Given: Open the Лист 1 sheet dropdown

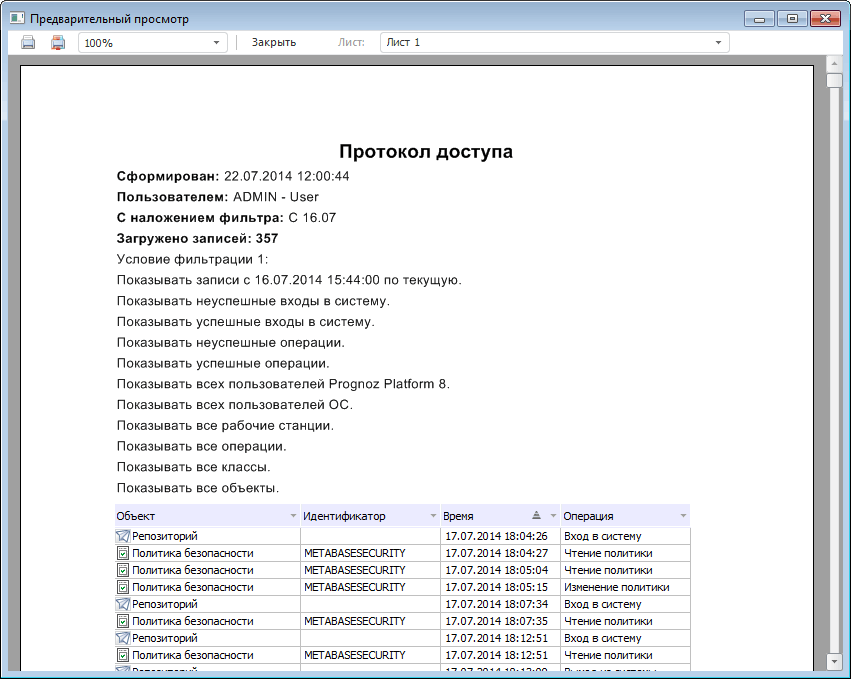Looking at the screenshot, I should 718,43.
